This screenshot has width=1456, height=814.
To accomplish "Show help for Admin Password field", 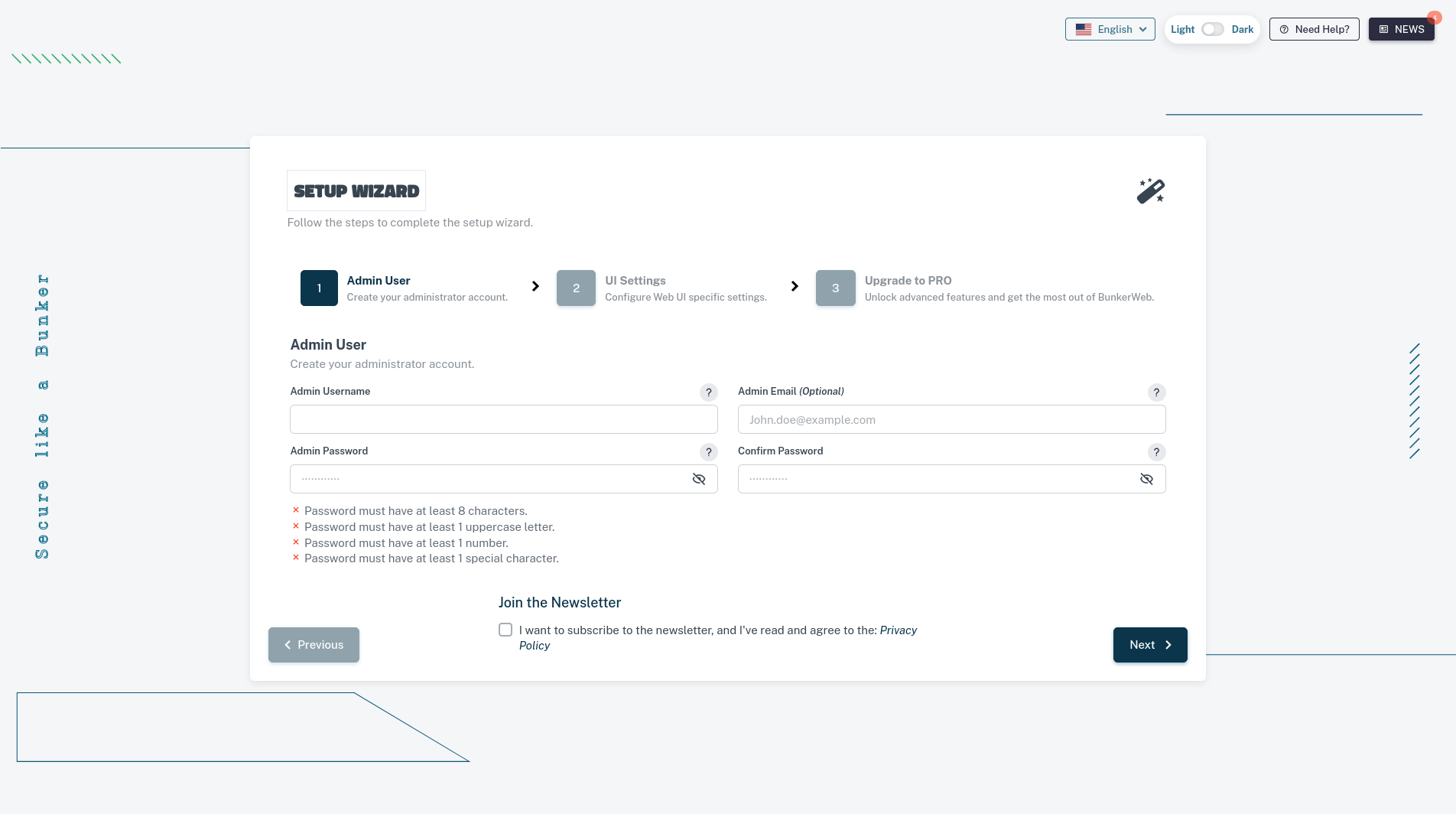I will tap(709, 452).
